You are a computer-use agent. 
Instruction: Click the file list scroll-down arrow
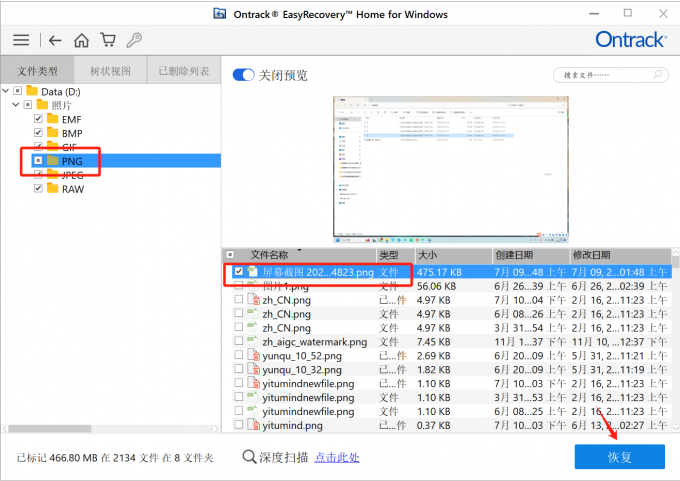675,428
